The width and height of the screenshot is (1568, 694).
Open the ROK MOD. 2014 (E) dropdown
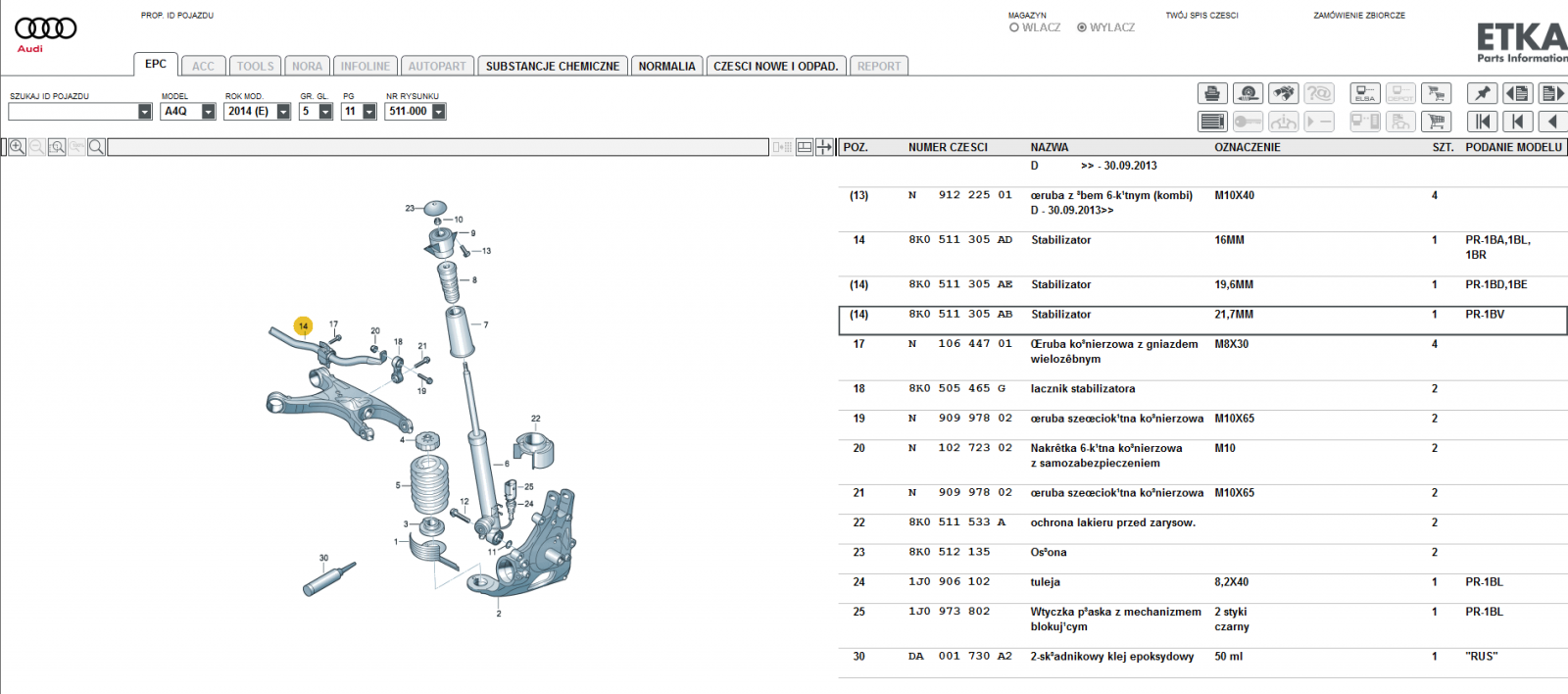pos(283,112)
